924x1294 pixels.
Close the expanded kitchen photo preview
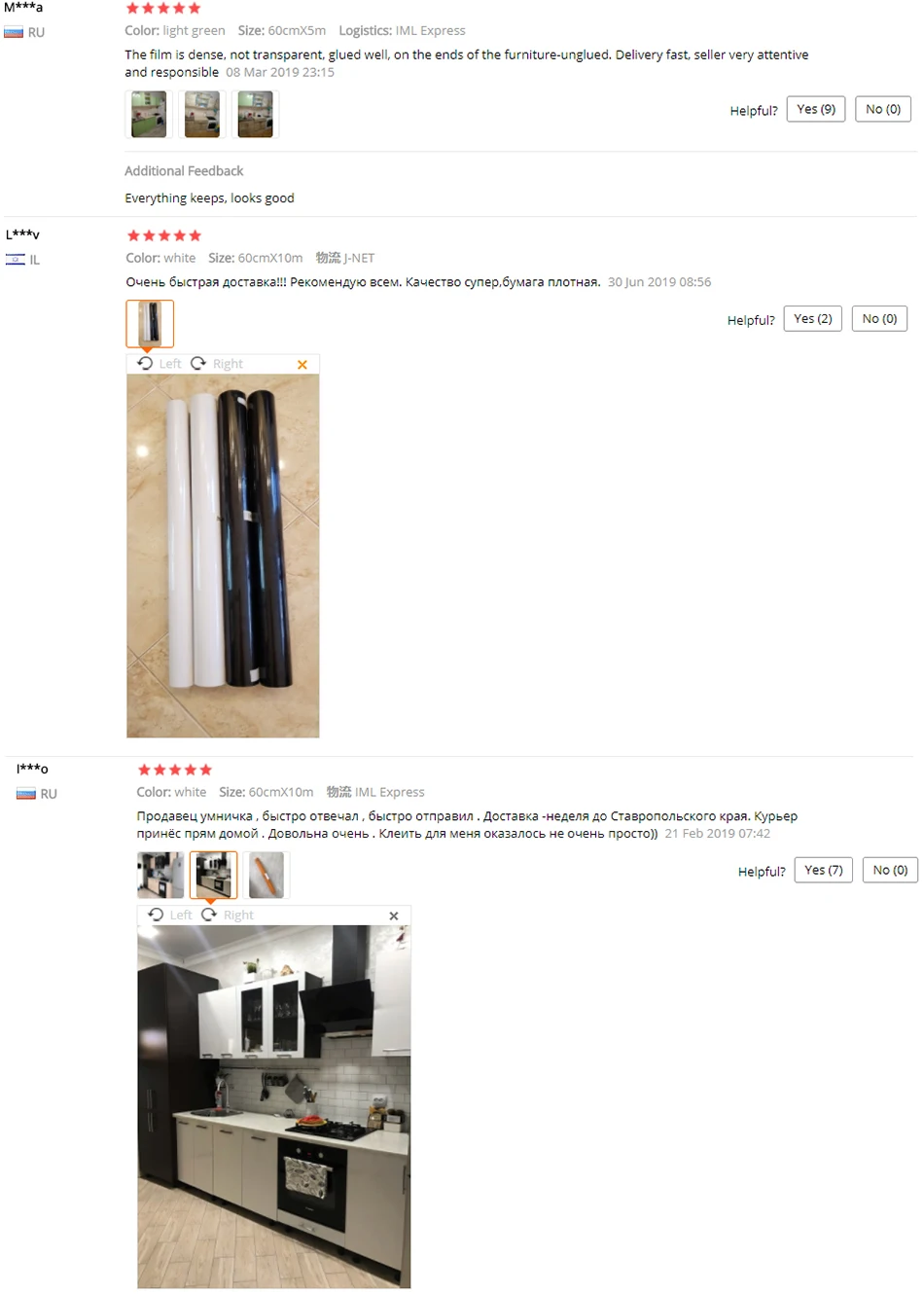394,917
